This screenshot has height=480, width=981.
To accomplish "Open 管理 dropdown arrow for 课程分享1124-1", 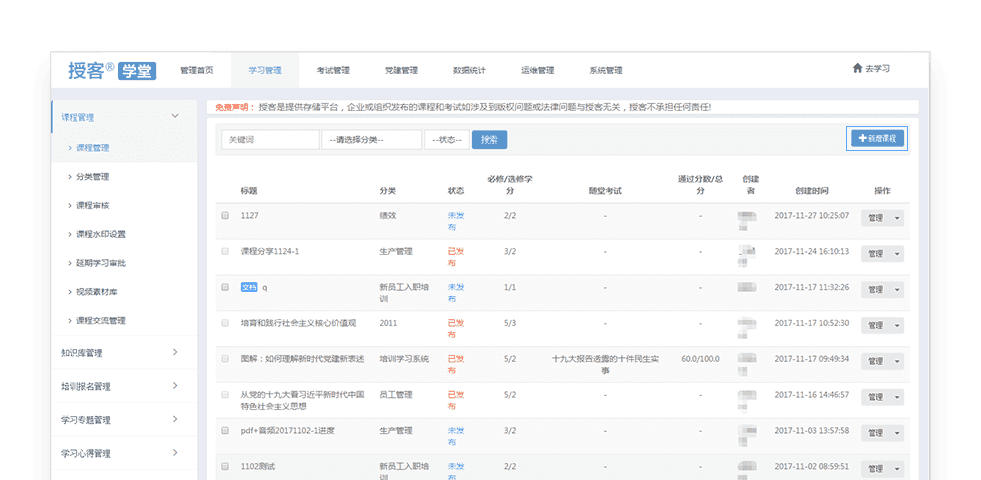I will 897,253.
